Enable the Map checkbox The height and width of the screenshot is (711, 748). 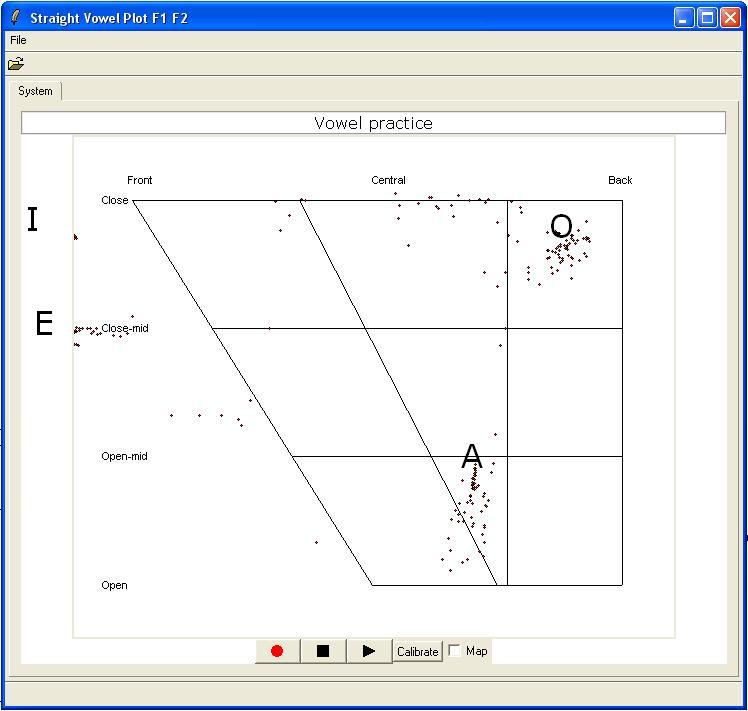pos(455,651)
